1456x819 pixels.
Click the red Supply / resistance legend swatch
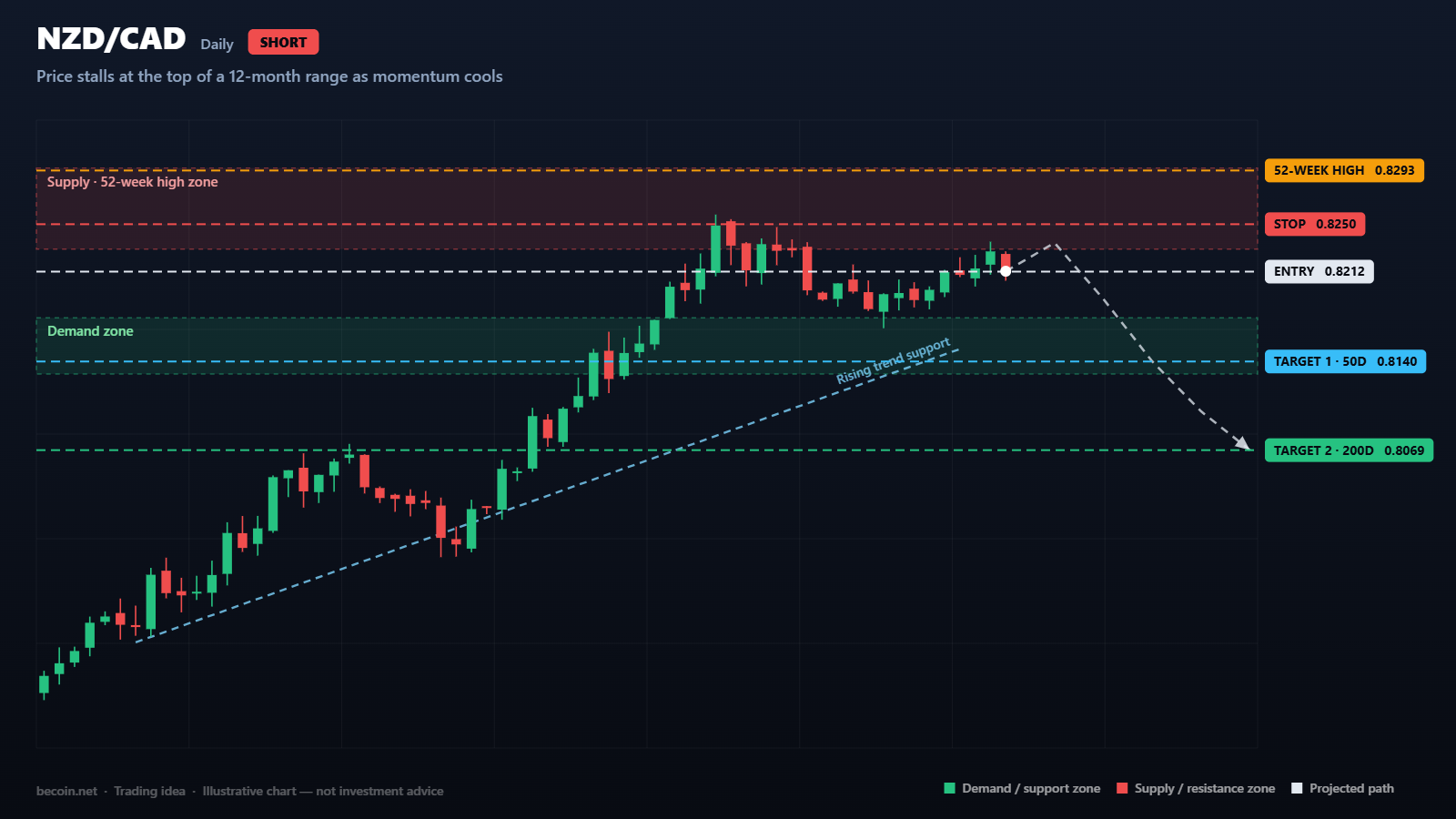1122,788
